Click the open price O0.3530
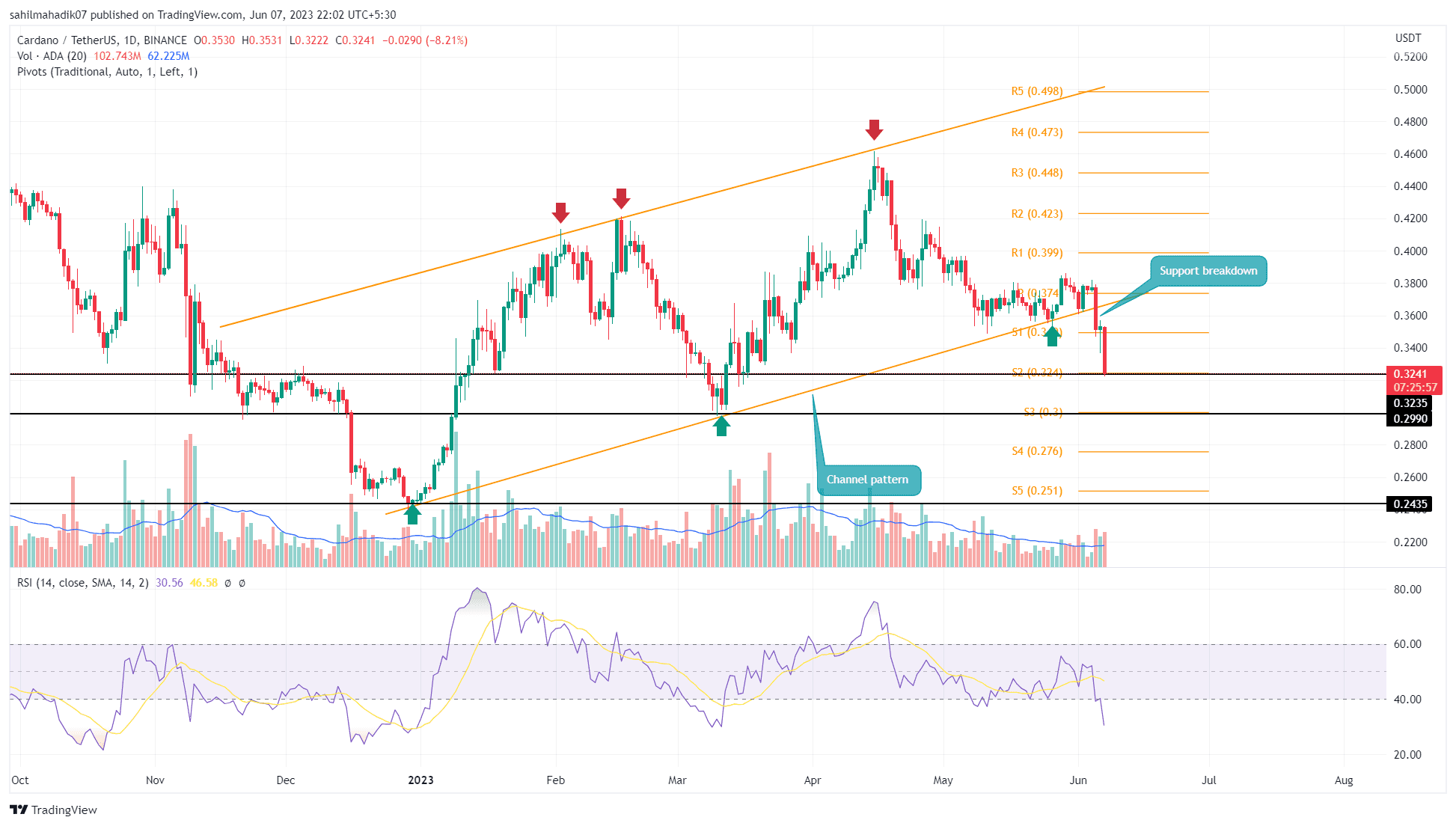The height and width of the screenshot is (826, 1456). 214,40
